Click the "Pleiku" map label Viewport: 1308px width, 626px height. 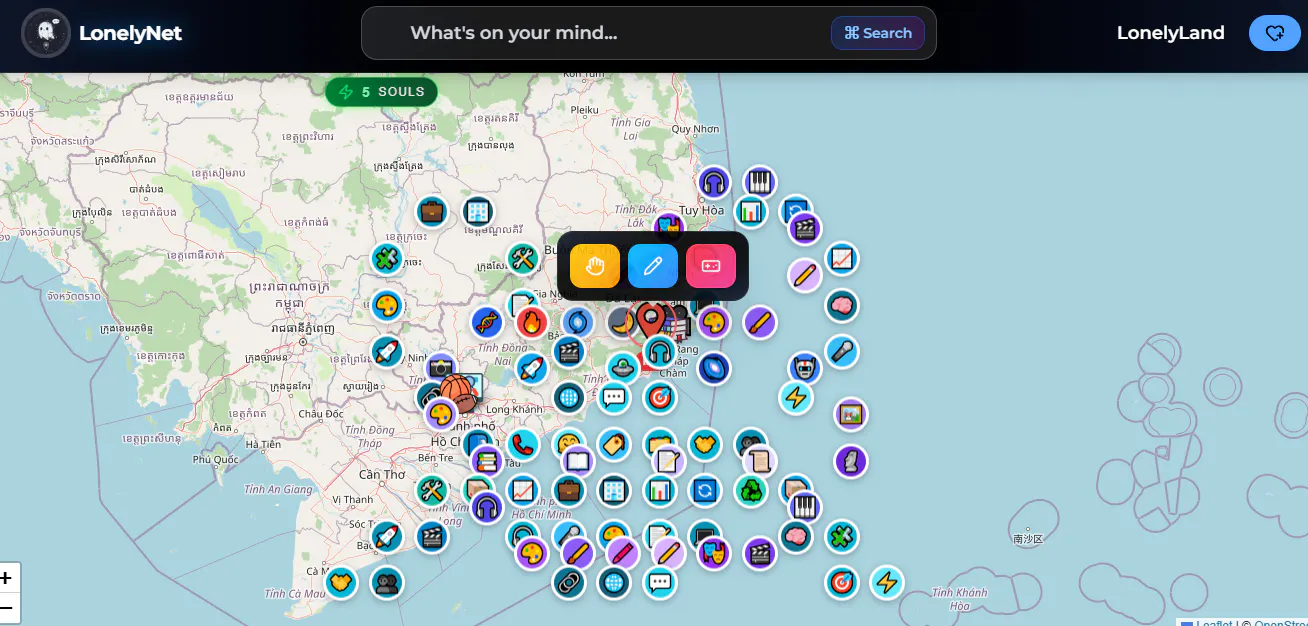point(584,110)
